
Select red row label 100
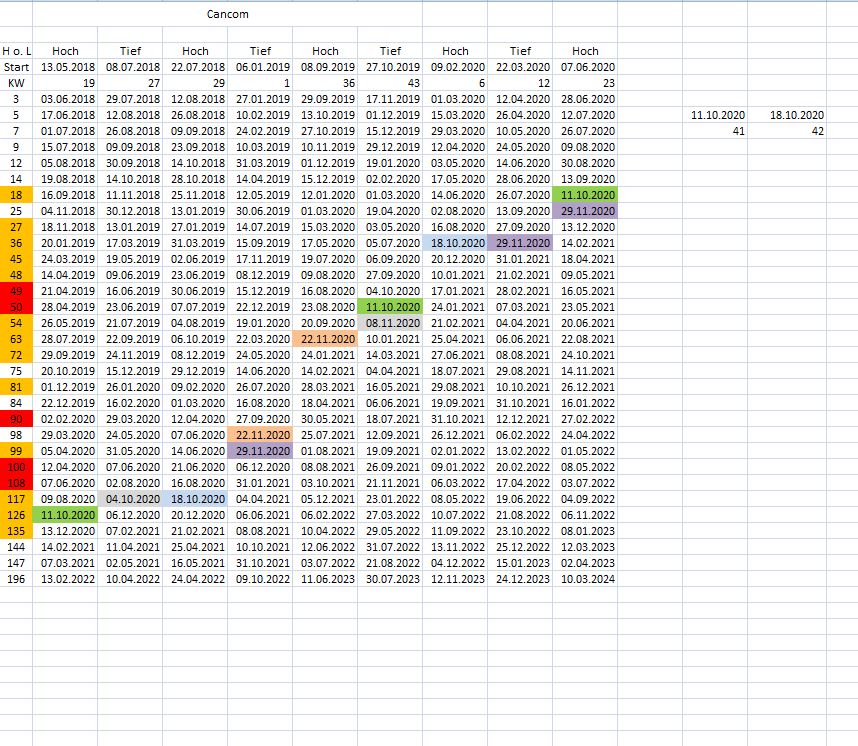coord(16,467)
